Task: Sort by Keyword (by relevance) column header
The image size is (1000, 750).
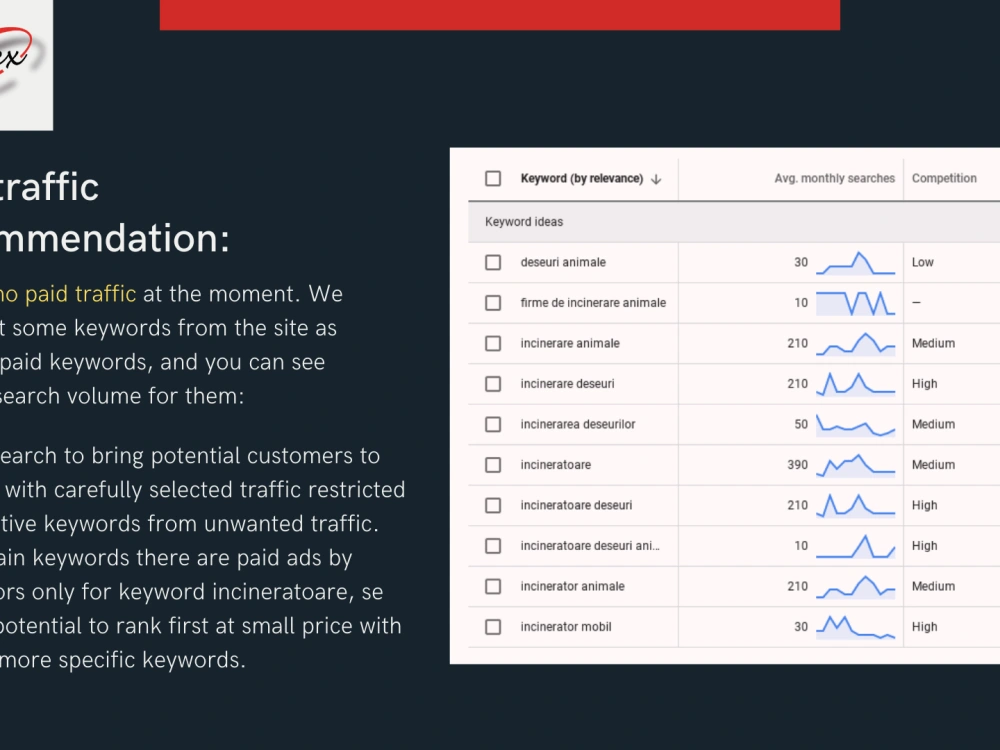Action: 582,179
